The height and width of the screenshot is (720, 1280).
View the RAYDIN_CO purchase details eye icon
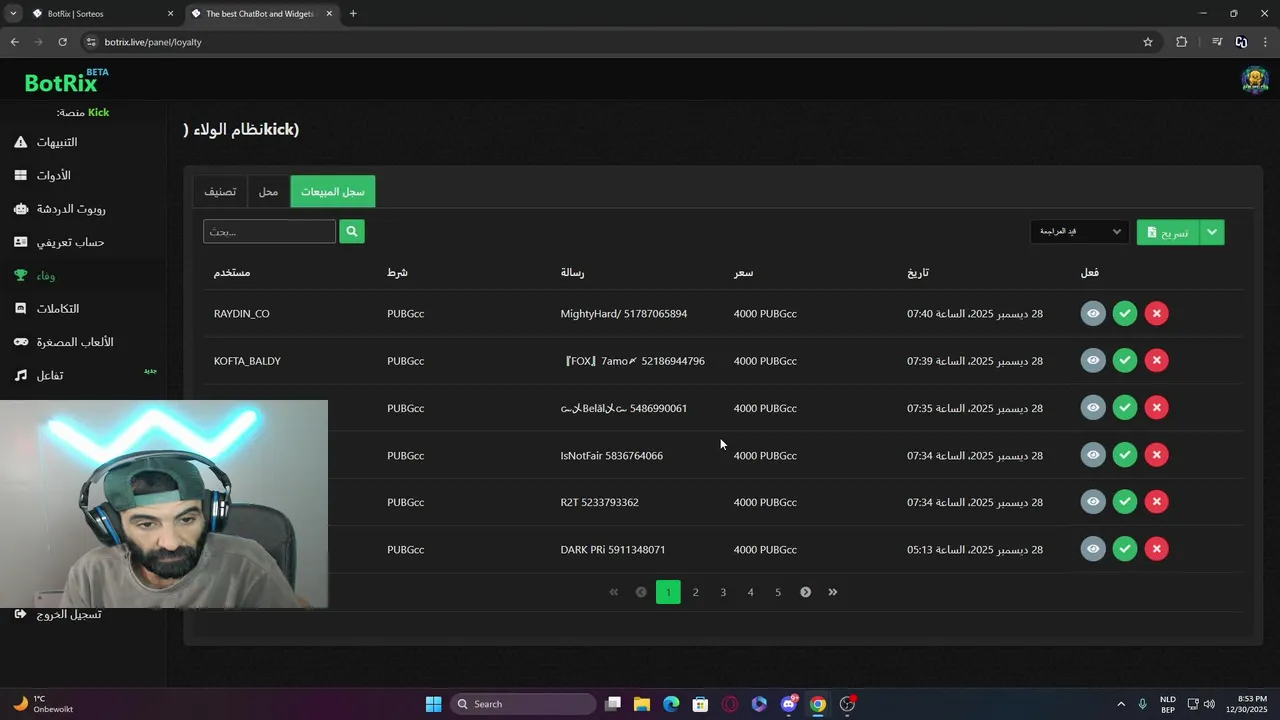[x=1093, y=313]
